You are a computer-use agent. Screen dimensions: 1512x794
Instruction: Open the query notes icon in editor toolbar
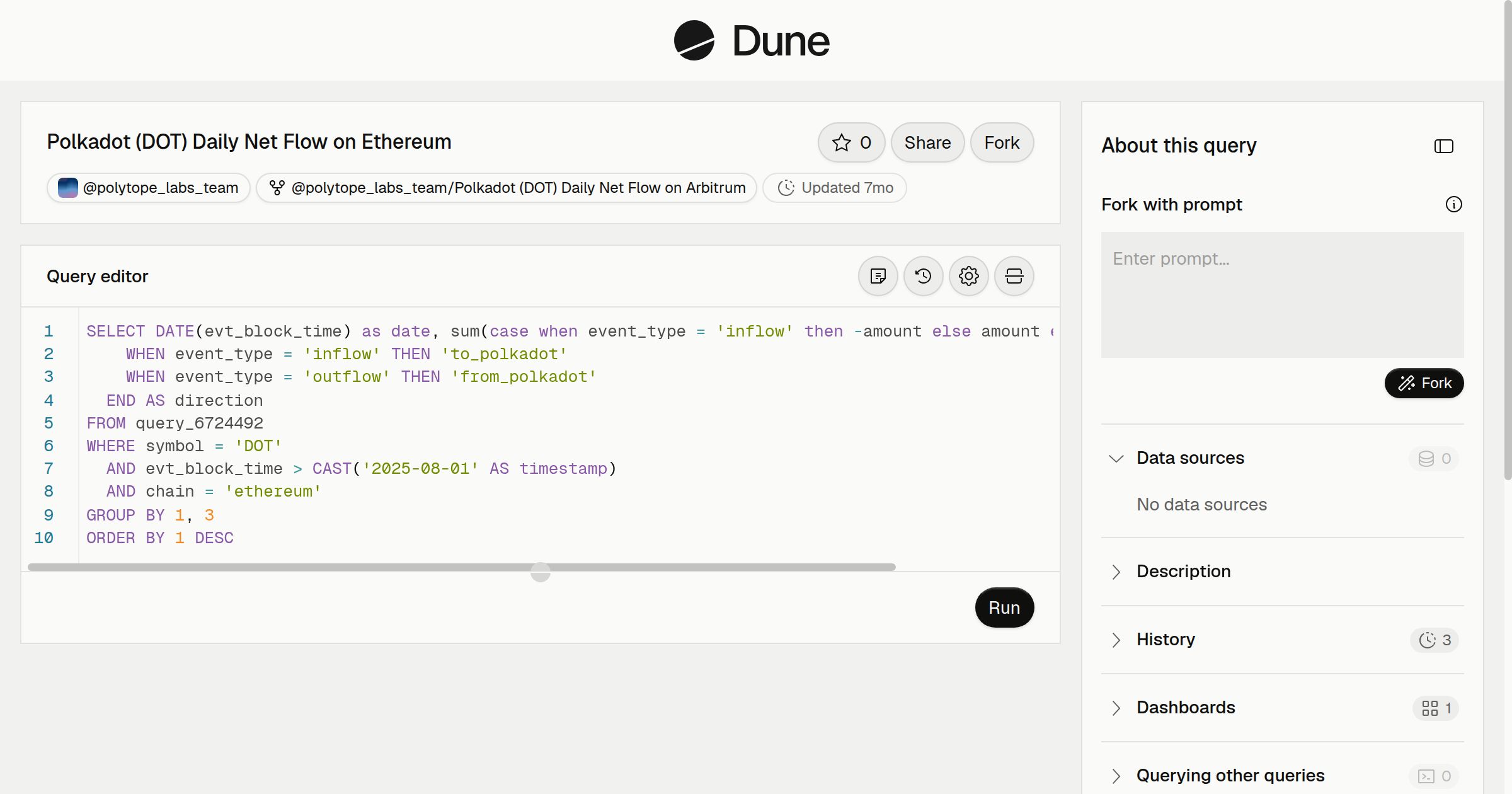[878, 276]
